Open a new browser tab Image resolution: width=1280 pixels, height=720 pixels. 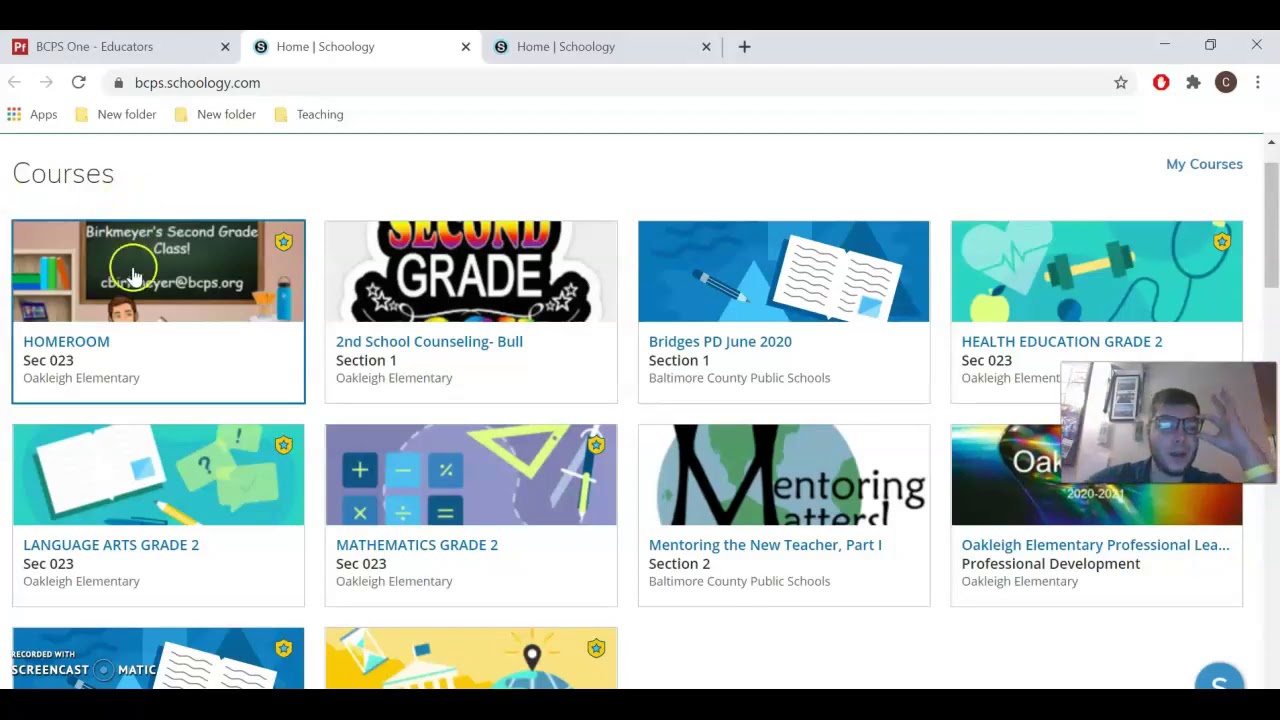[x=744, y=46]
